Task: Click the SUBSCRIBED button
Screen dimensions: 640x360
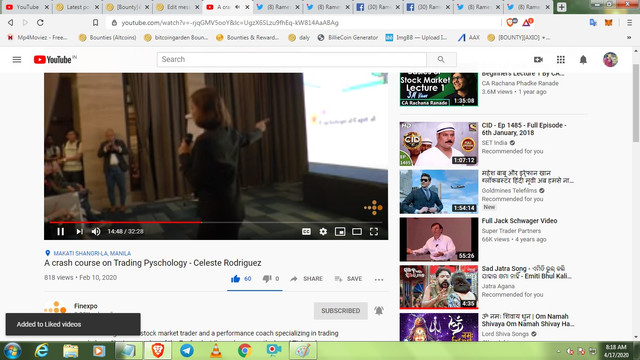Action: click(x=340, y=311)
